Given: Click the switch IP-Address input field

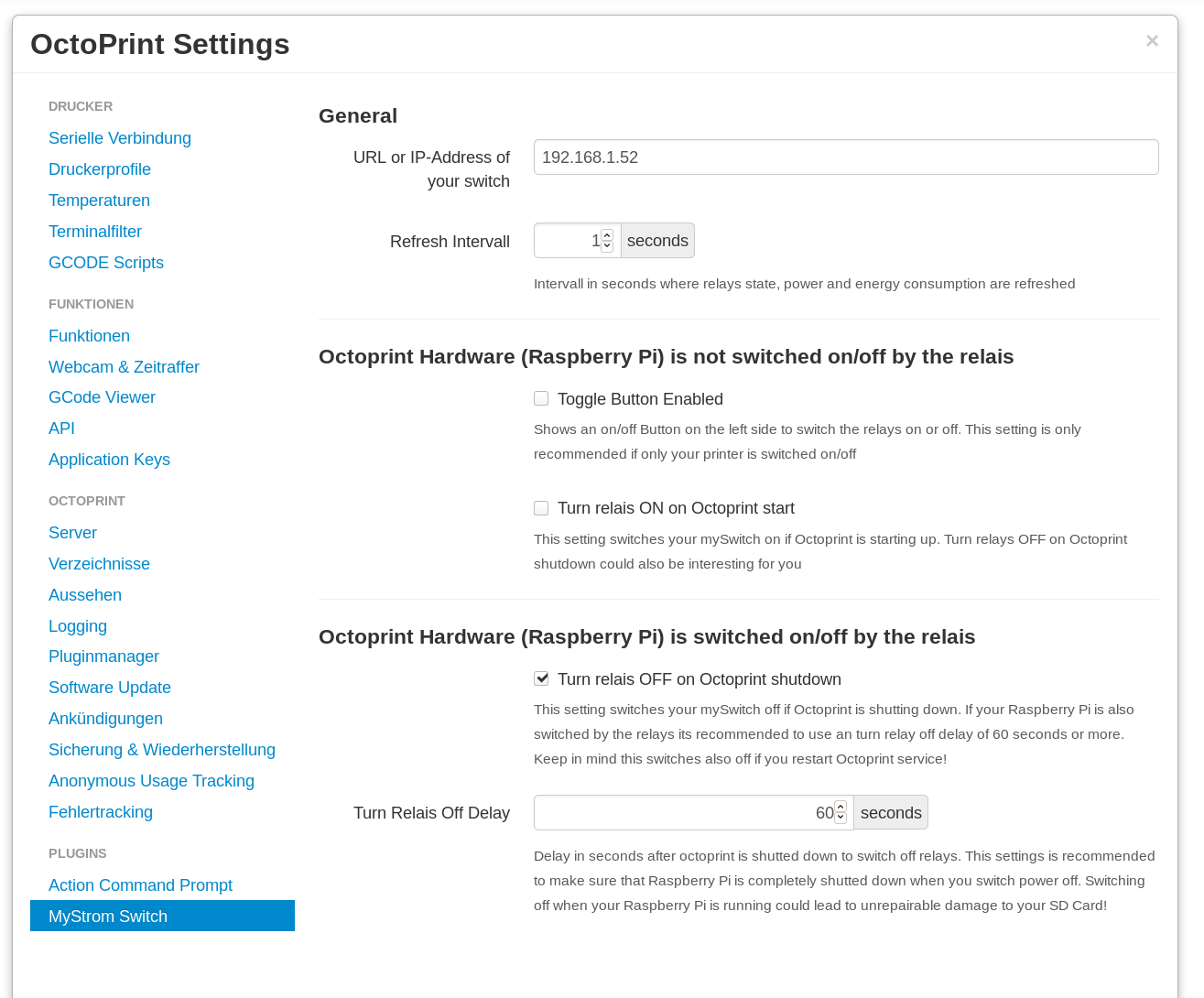Looking at the screenshot, I should click(x=846, y=157).
